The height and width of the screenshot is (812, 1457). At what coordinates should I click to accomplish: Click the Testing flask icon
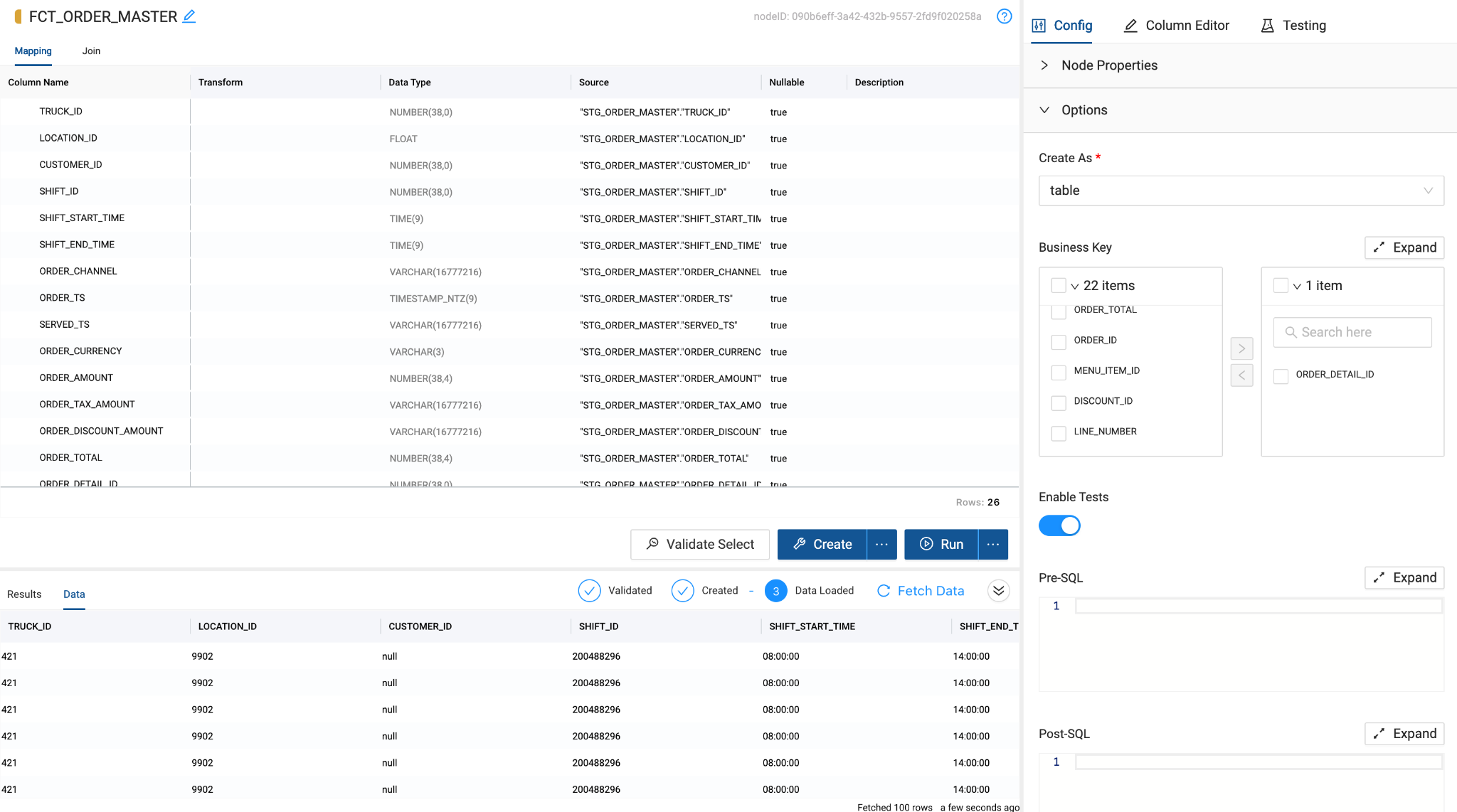(1267, 26)
